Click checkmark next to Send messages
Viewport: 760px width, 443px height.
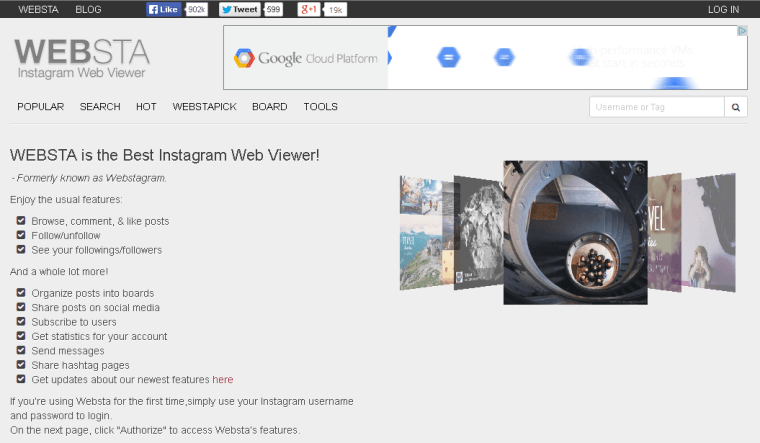[21, 350]
